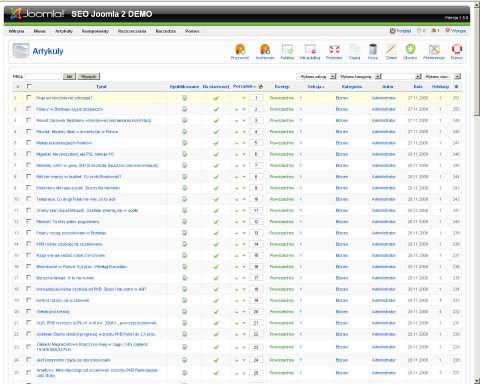Sort by the Kategoria column header
This screenshot has height=384, width=480.
point(352,87)
